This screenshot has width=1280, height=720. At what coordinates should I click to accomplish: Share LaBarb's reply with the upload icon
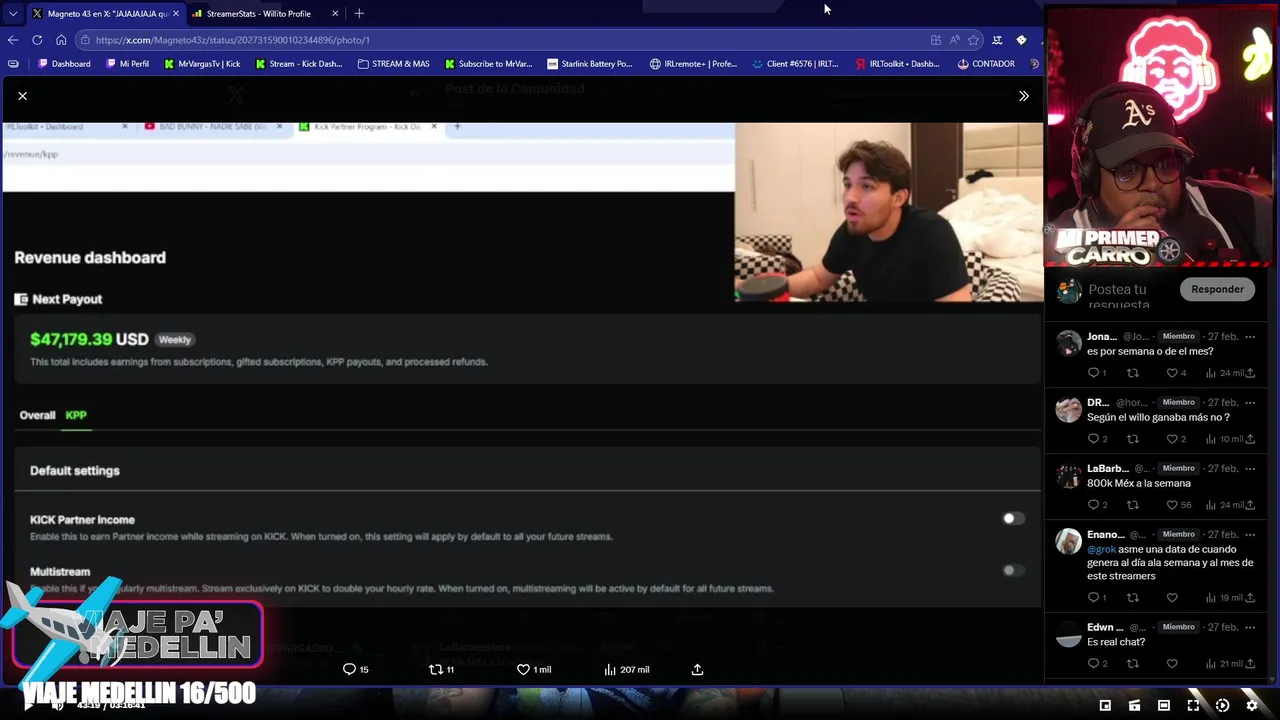pos(1250,505)
